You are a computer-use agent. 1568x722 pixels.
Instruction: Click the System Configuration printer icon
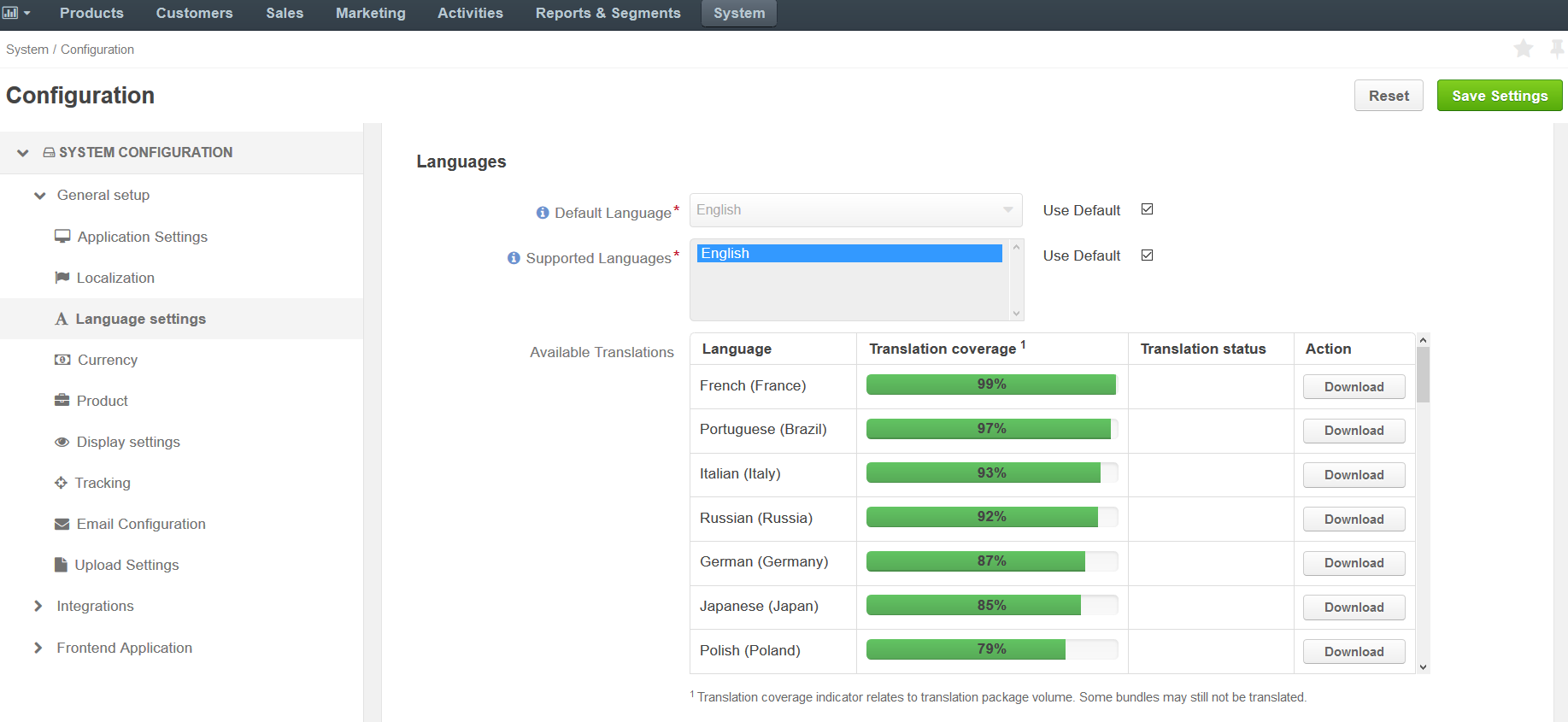[50, 152]
